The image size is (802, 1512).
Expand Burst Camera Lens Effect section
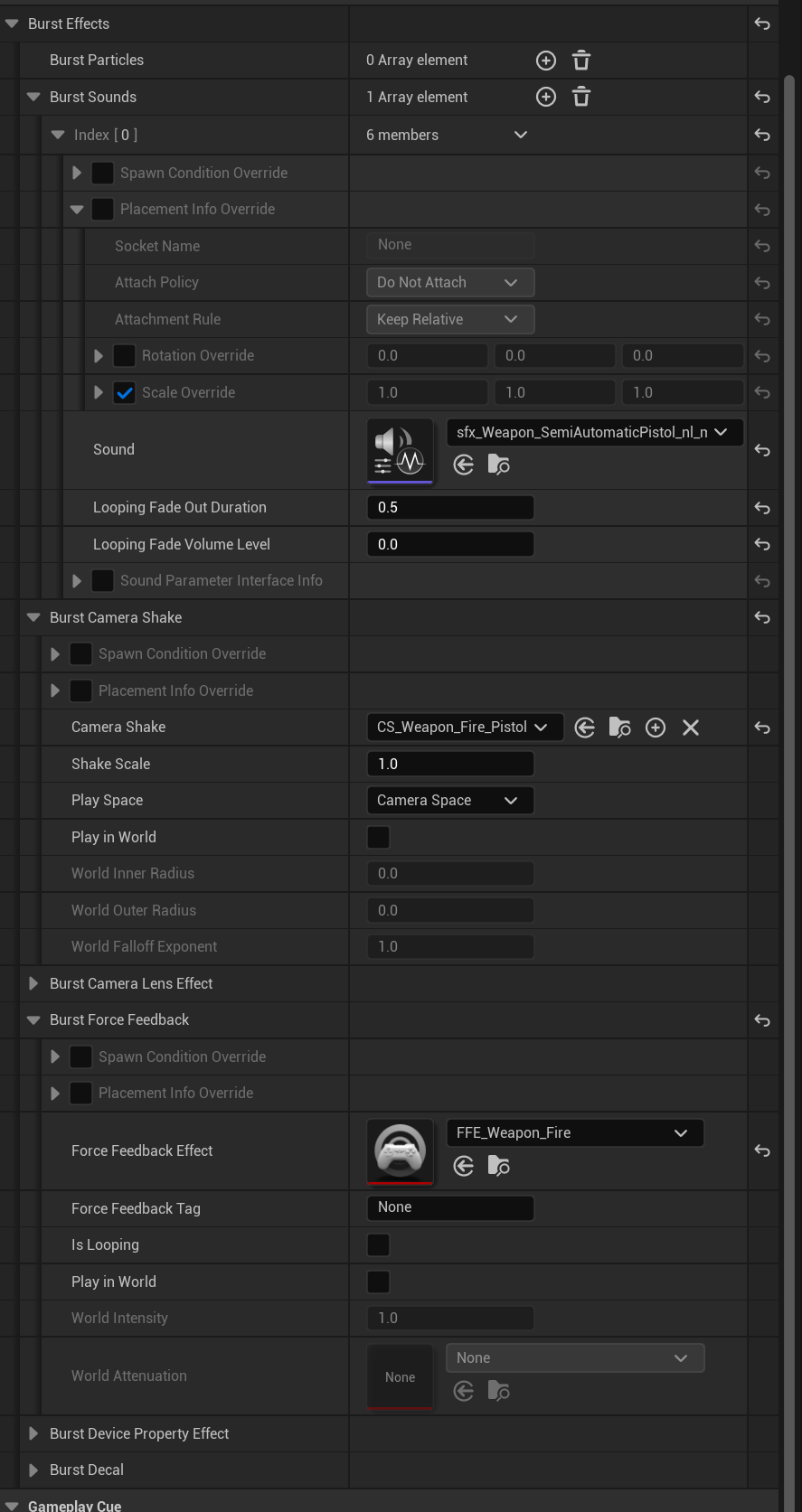(x=33, y=983)
